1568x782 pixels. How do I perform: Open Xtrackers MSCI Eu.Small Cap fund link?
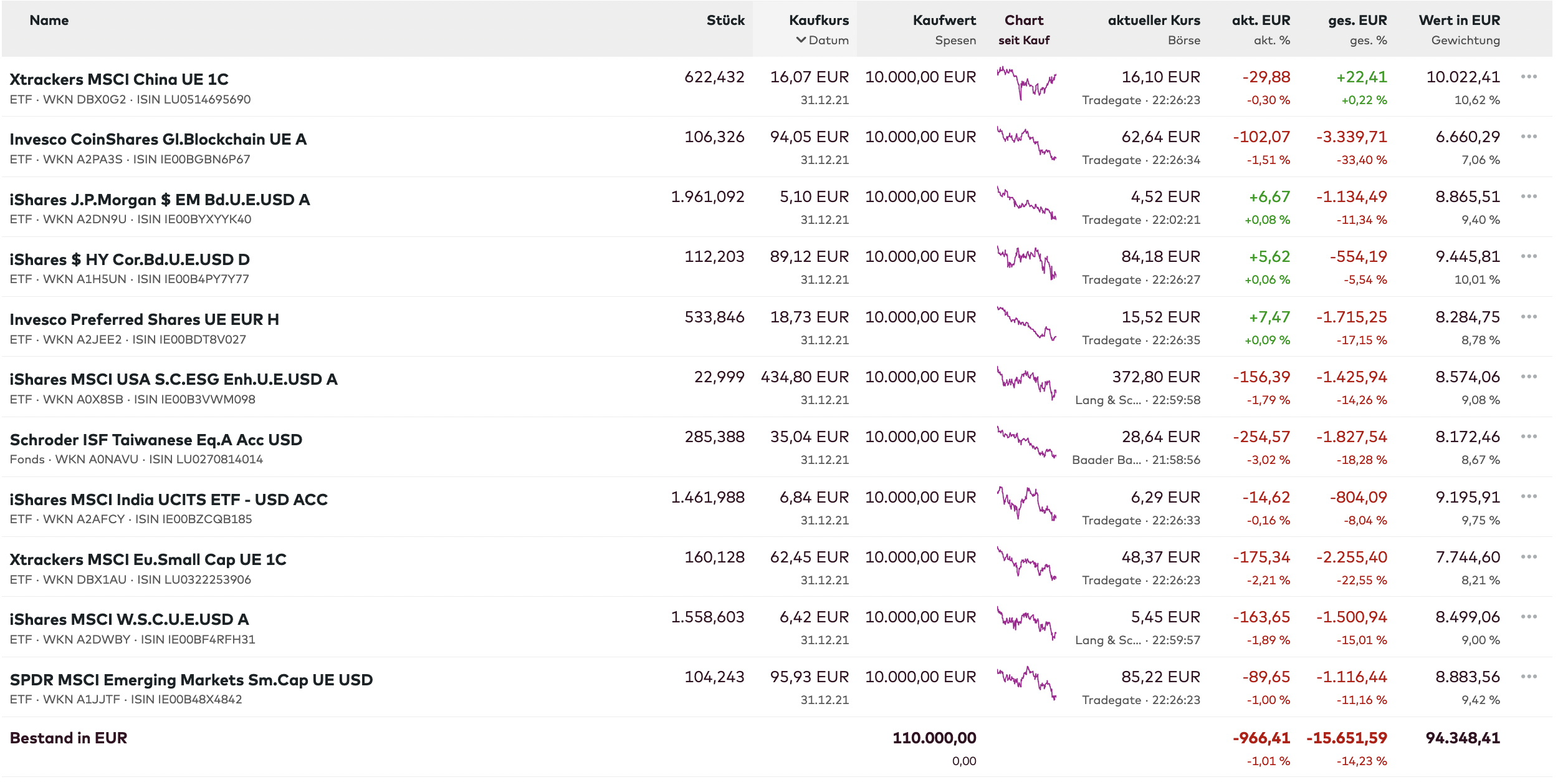tap(148, 559)
